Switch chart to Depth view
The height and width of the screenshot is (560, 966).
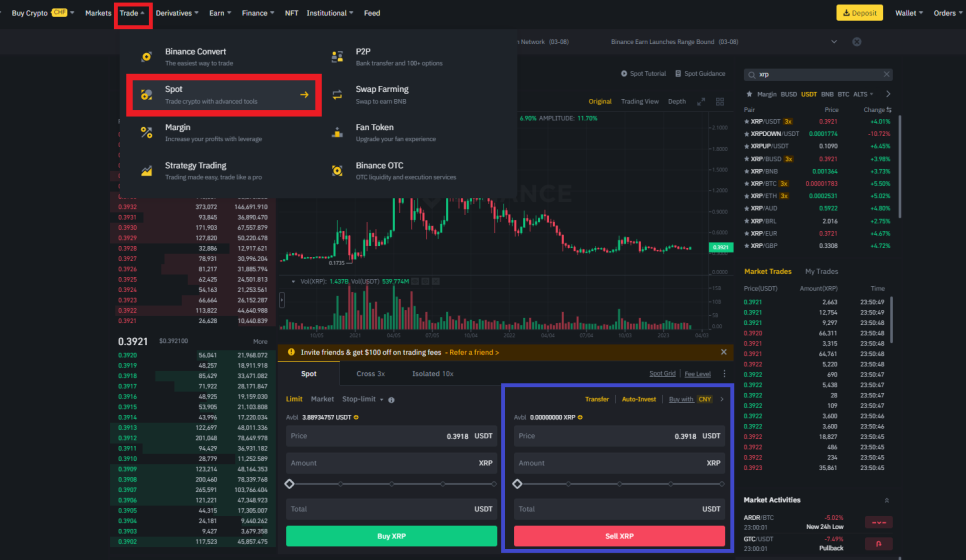(676, 102)
